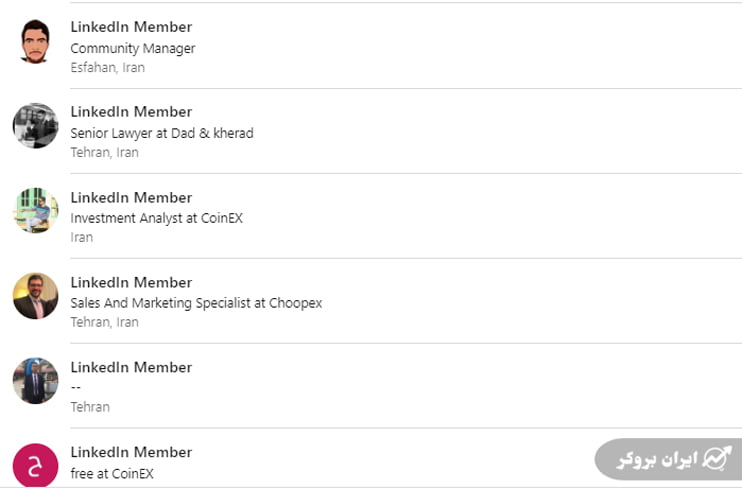The image size is (742, 489).
Task: Click the Choopex sales specialist's photo
Action: (35, 296)
